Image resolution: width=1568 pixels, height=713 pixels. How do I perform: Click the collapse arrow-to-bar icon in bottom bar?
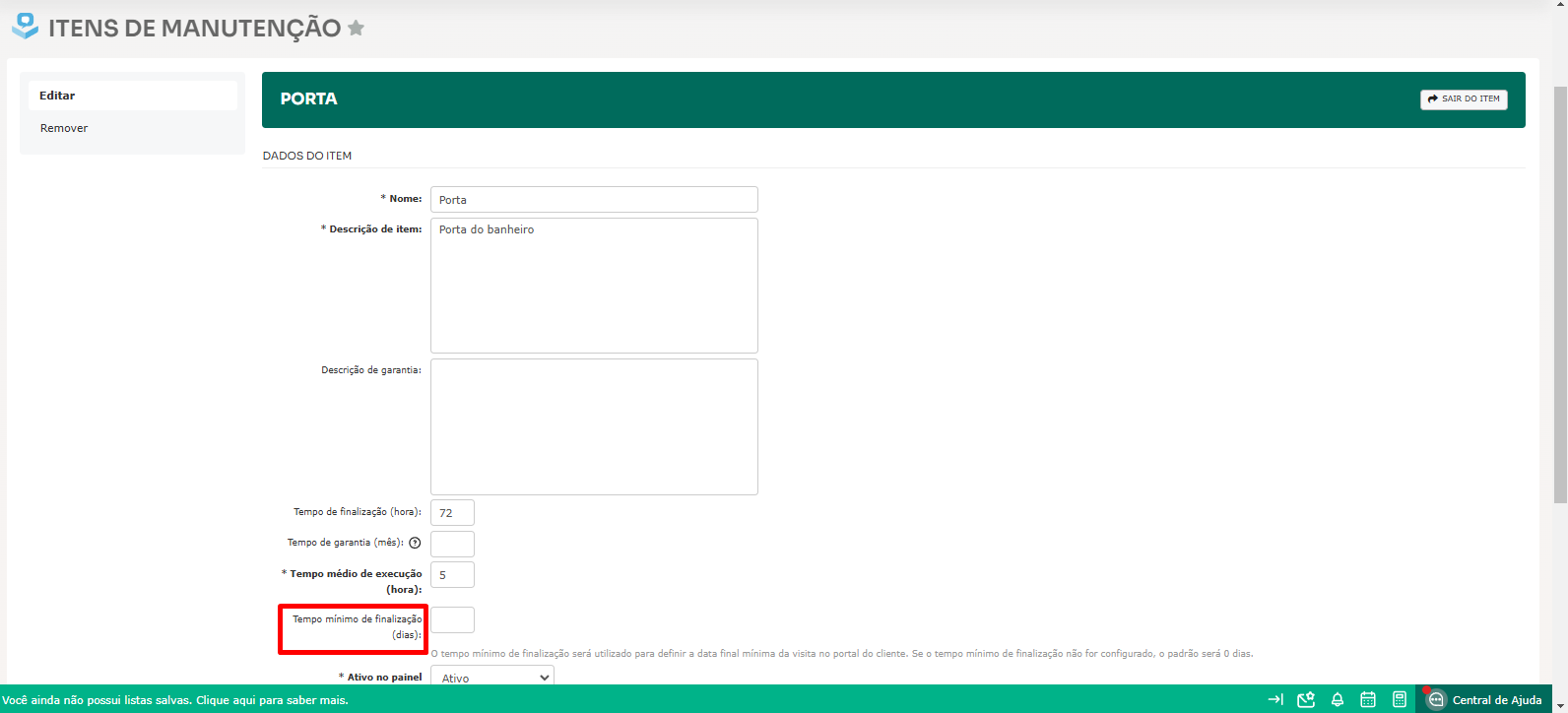1275,699
